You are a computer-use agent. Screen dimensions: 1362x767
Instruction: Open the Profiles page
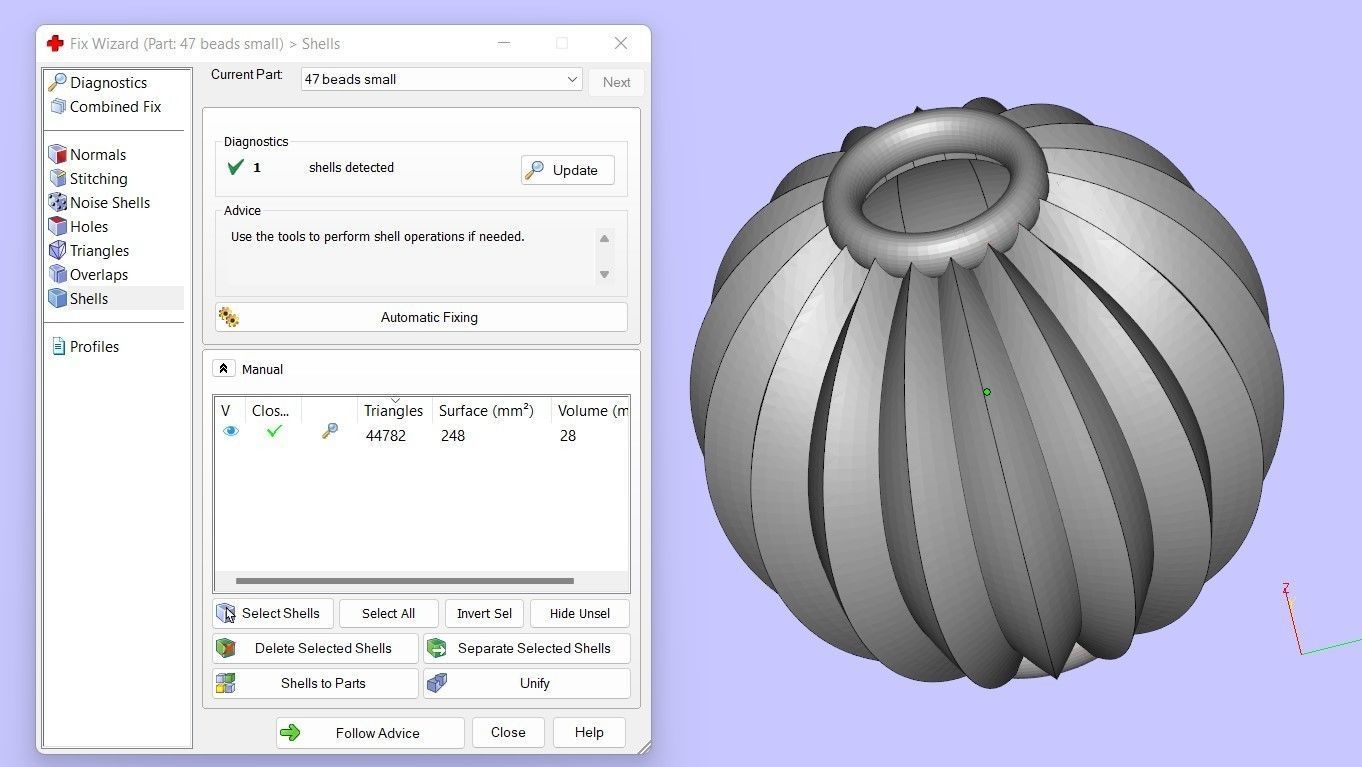pyautogui.click(x=94, y=347)
